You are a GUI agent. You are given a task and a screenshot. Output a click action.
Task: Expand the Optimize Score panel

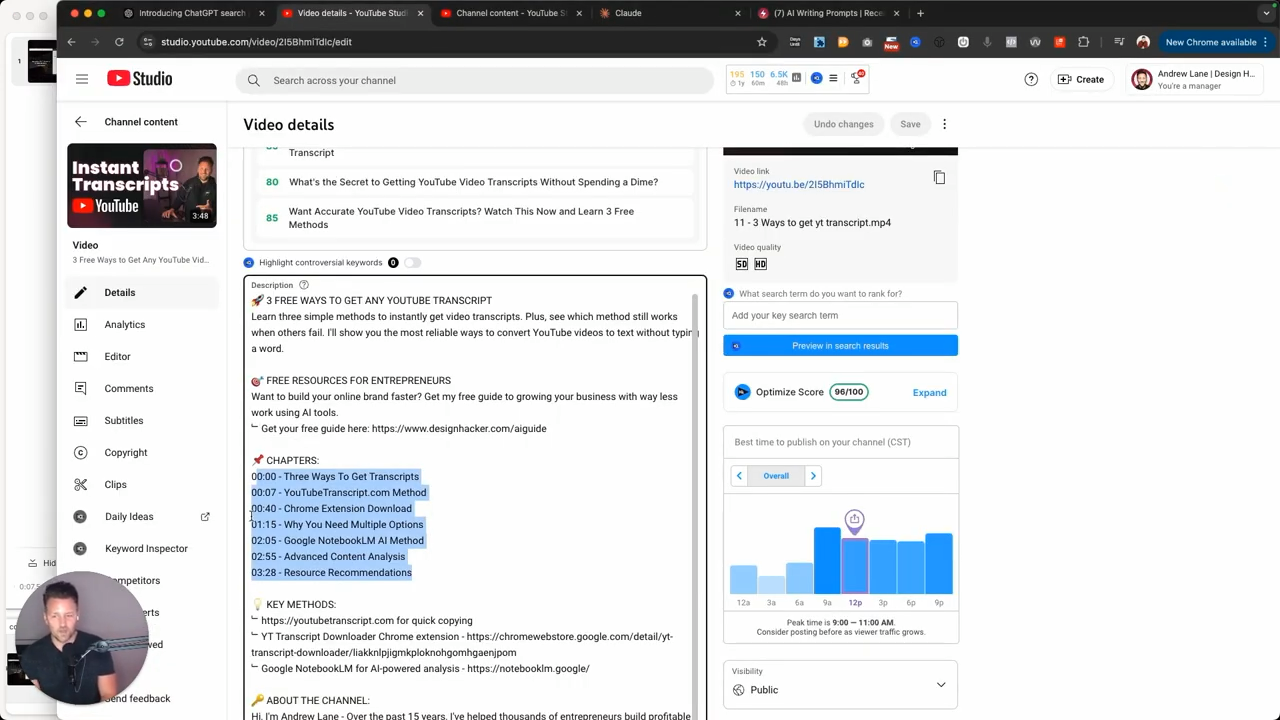(928, 392)
